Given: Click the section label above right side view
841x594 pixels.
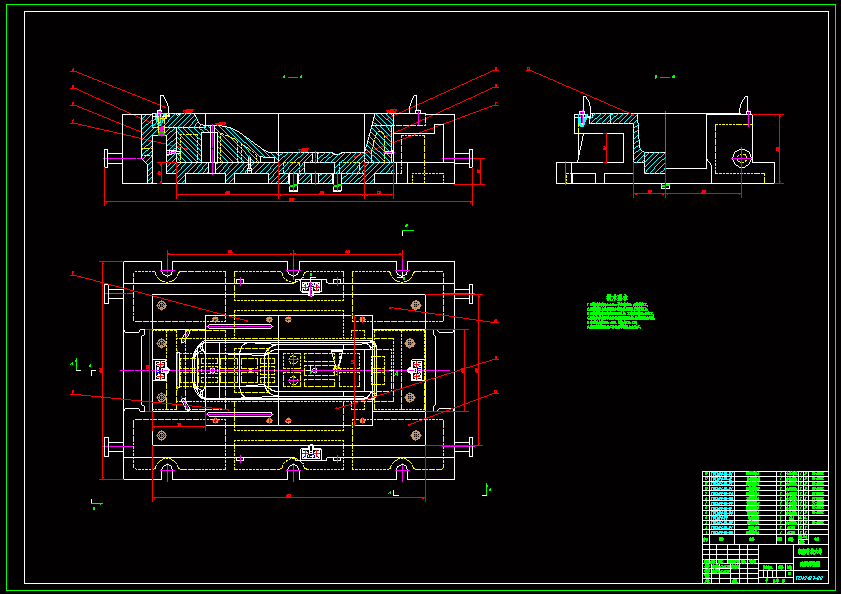Looking at the screenshot, I should pos(665,77).
